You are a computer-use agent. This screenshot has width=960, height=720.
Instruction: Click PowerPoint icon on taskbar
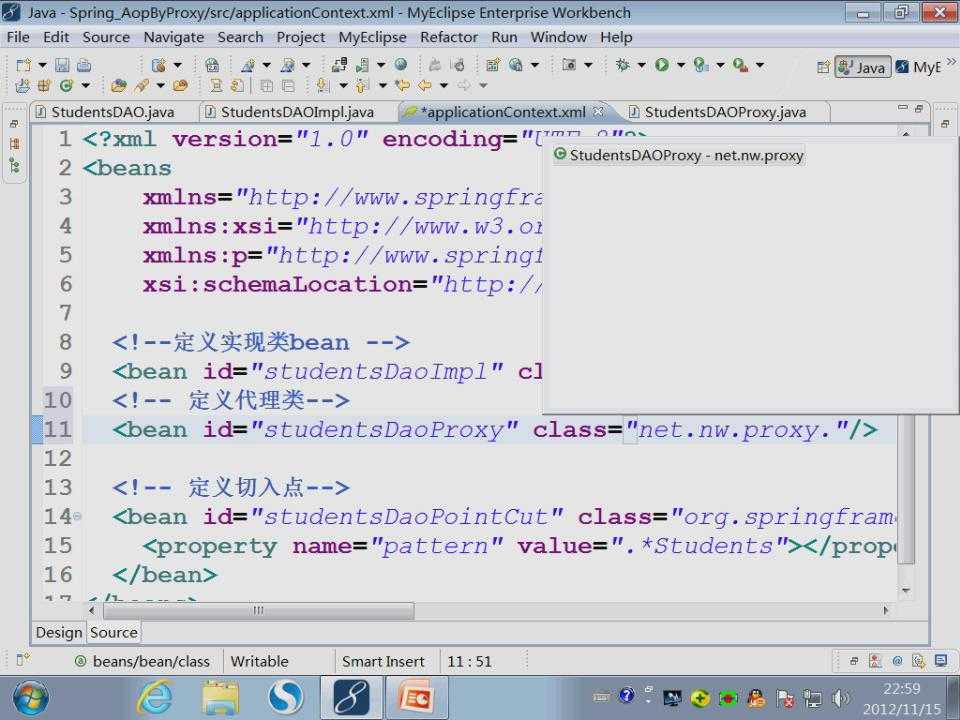pyautogui.click(x=416, y=697)
